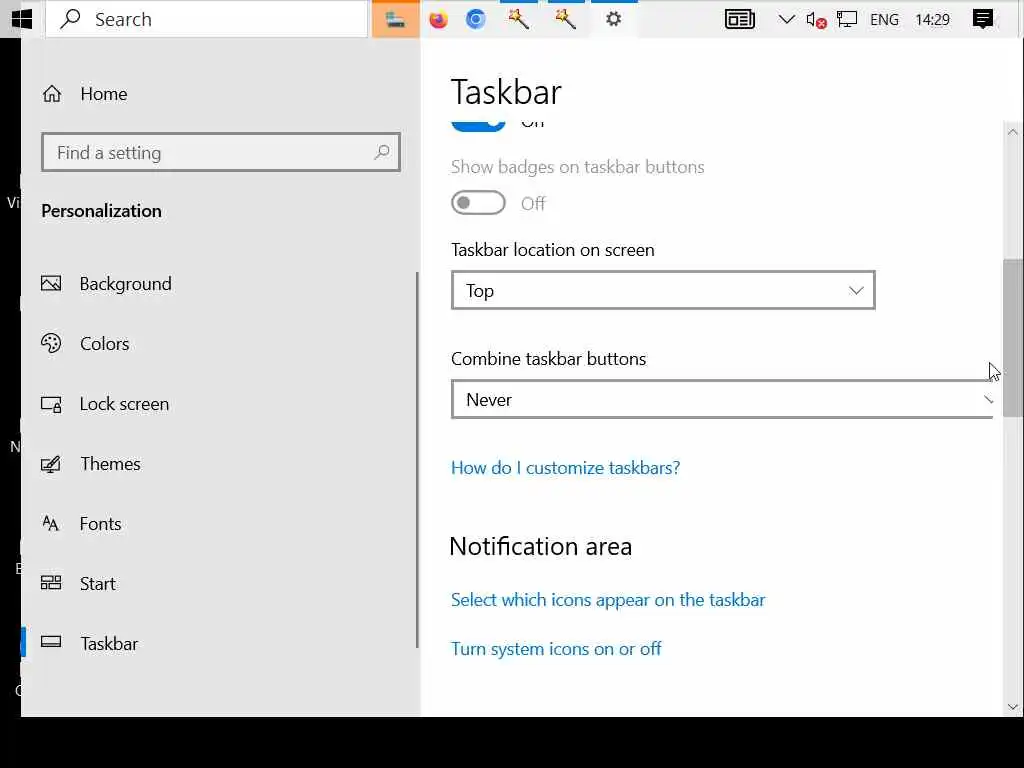Open Lock screen settings page
This screenshot has width=1024, height=768.
124,404
